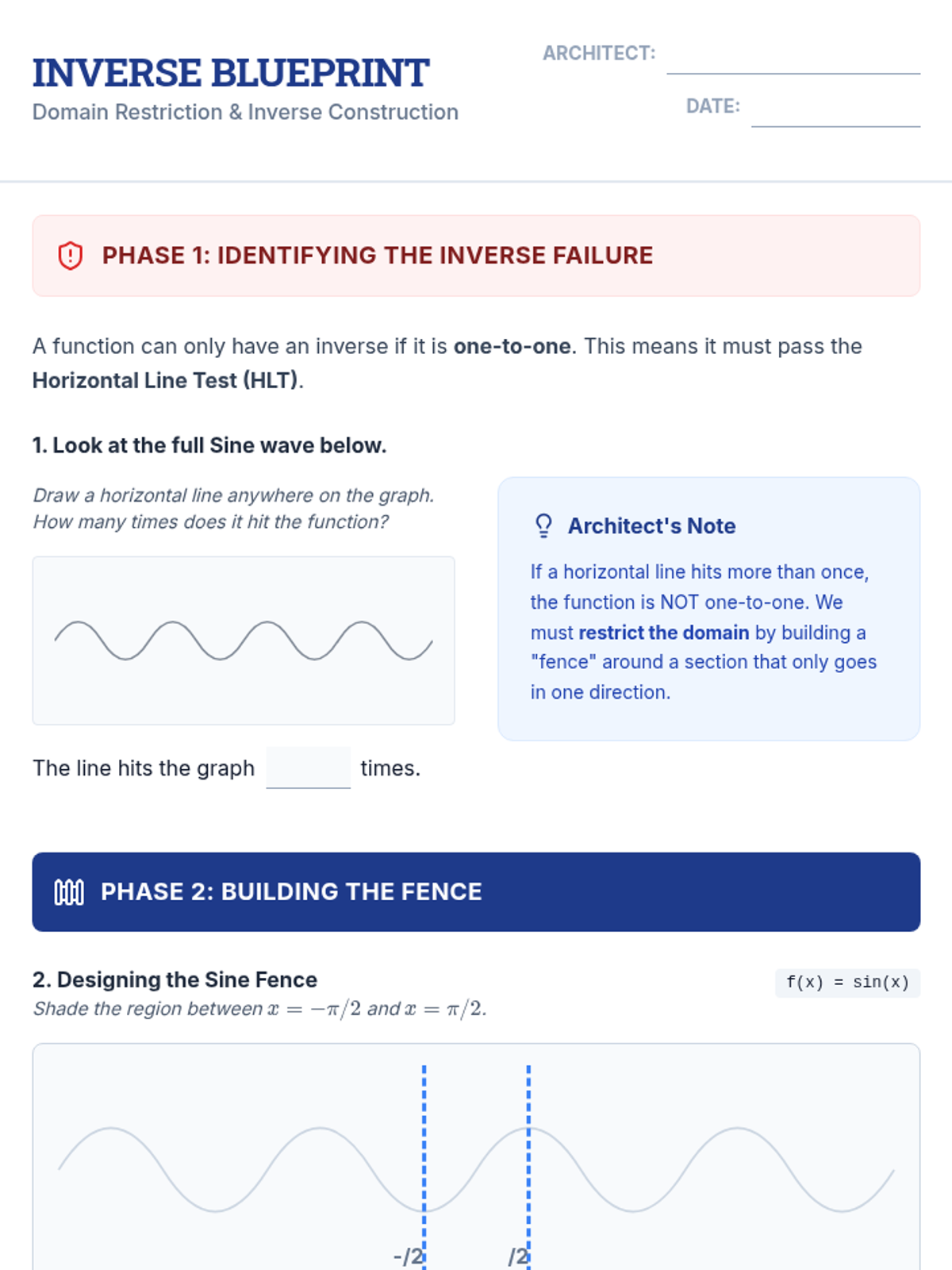Click the Phase 2: Building the Fence heading
Screen dimensions: 952x1270
[x=291, y=892]
